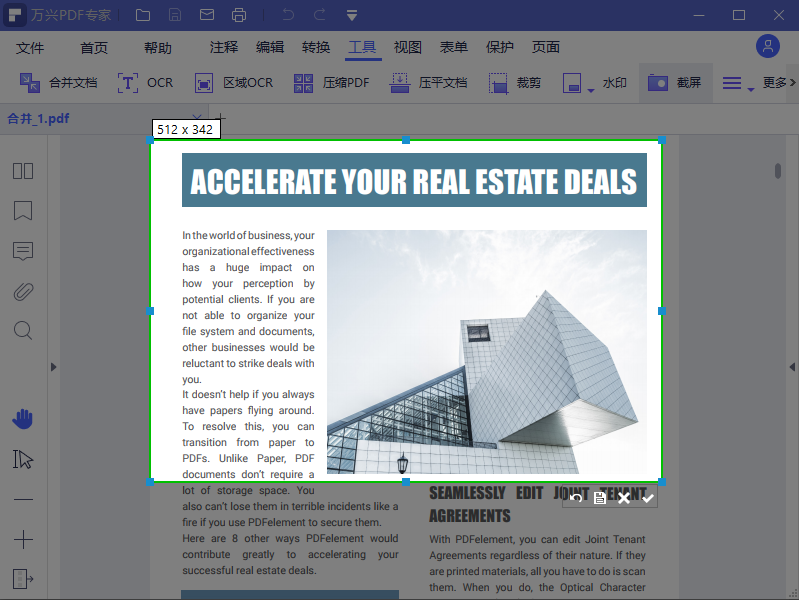The height and width of the screenshot is (600, 799).
Task: Switch to the 注释 tab
Action: click(224, 47)
